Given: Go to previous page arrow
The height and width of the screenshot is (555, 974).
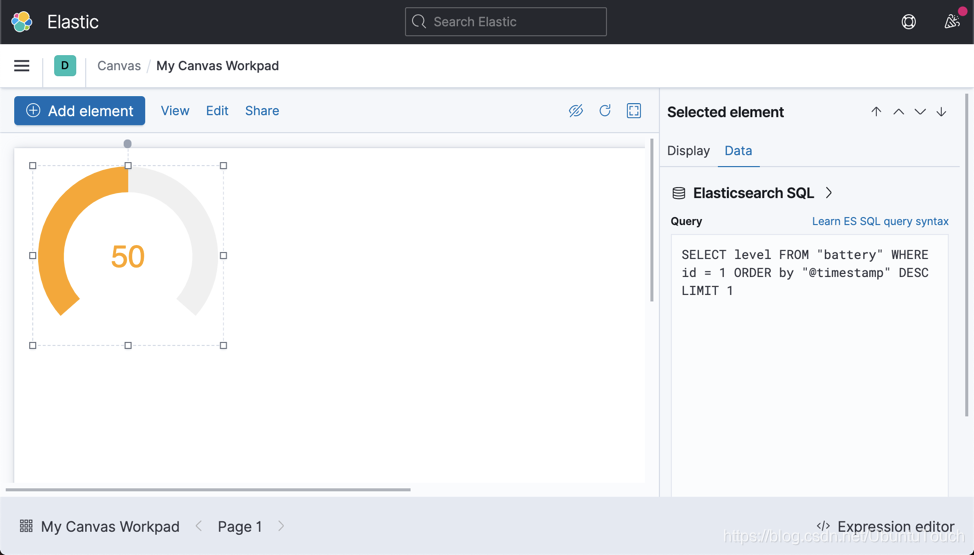Looking at the screenshot, I should 199,526.
